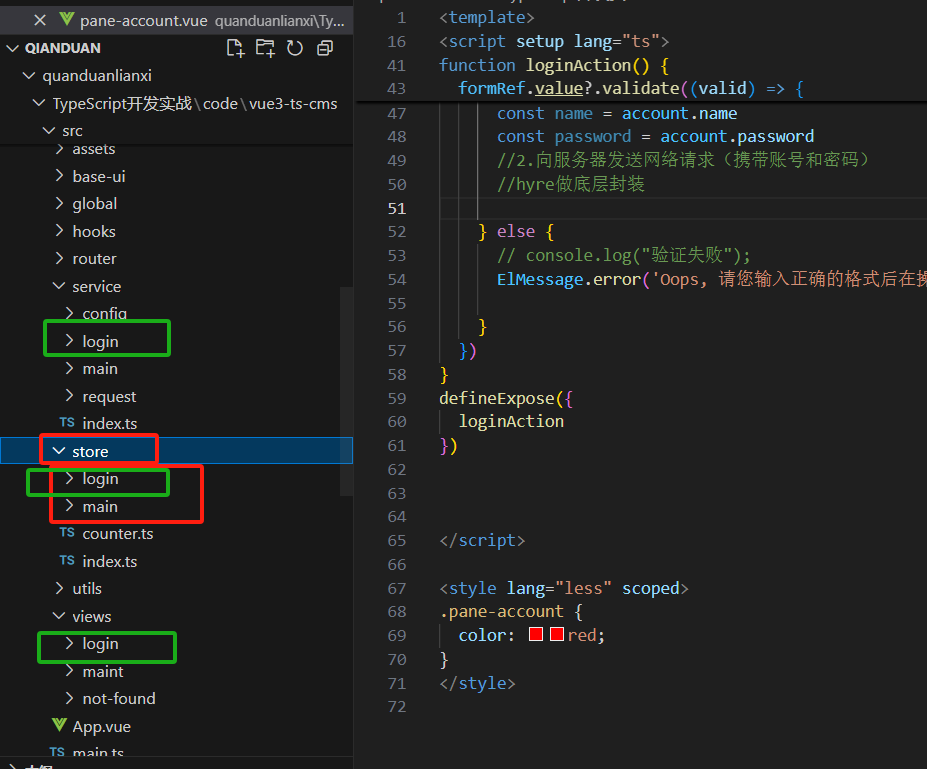927x769 pixels.
Task: Expand the maint folder
Action: (x=69, y=671)
